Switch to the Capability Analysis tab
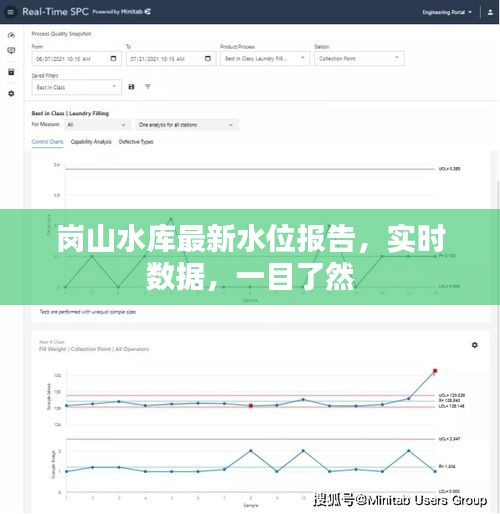This screenshot has height=514, width=500. pos(91,142)
